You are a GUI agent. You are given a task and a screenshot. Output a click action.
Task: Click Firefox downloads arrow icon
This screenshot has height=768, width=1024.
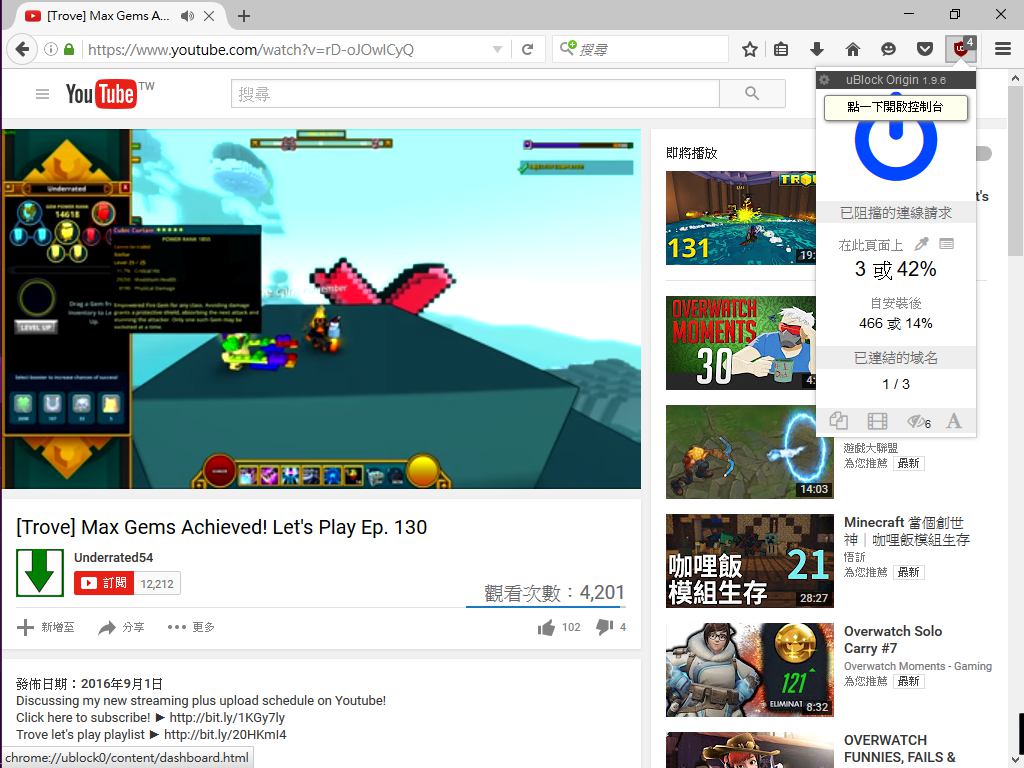(x=817, y=49)
